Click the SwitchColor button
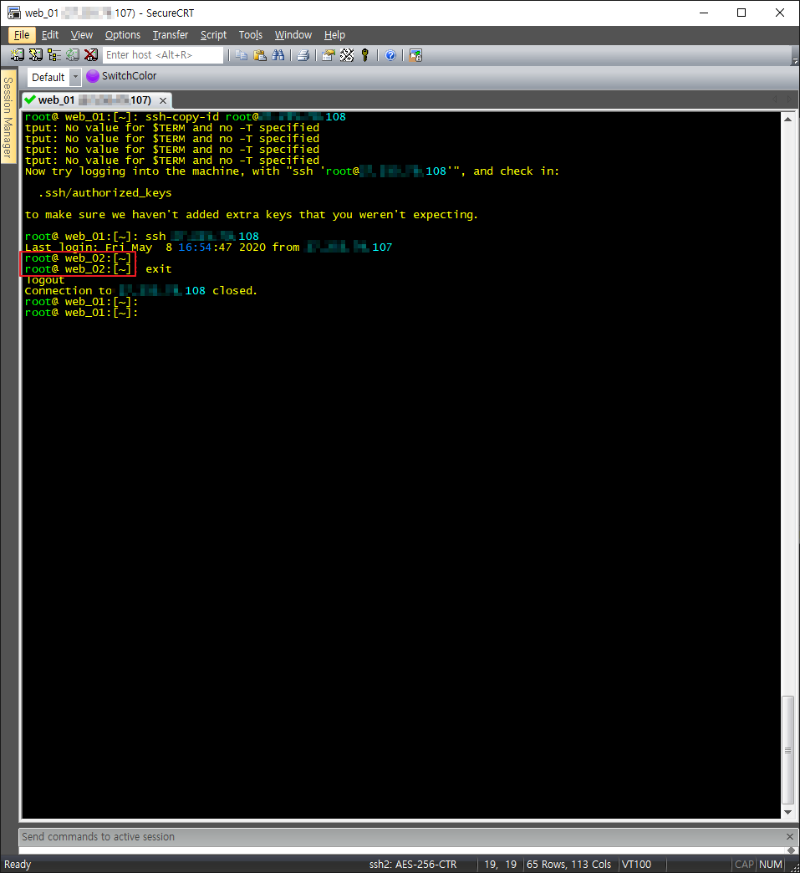 [x=122, y=76]
